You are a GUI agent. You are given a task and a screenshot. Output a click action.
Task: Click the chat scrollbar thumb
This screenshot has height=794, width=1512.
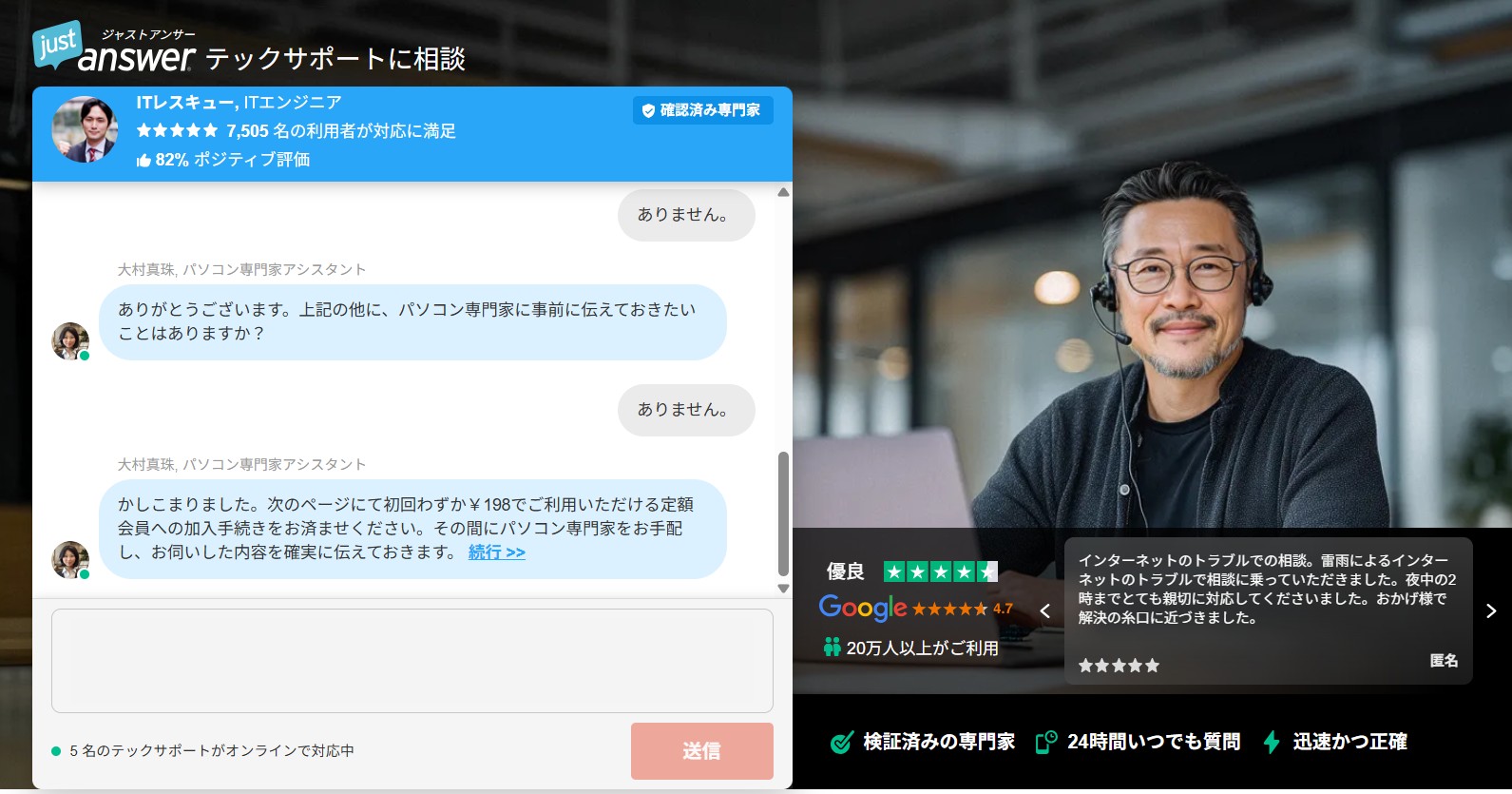click(x=783, y=513)
